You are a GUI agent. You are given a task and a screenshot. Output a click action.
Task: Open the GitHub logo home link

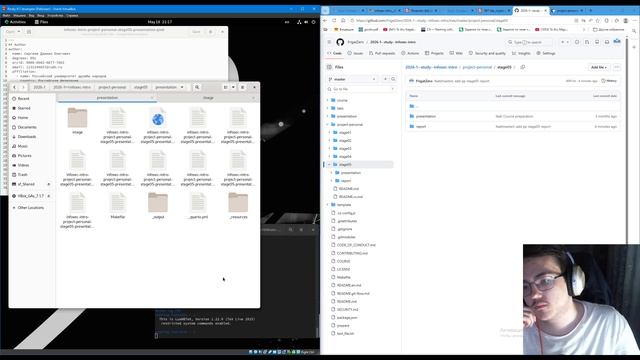pyautogui.click(x=340, y=42)
